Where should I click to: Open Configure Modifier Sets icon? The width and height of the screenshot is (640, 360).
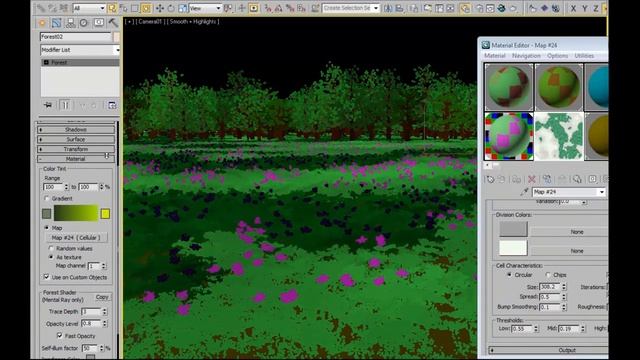(x=112, y=105)
